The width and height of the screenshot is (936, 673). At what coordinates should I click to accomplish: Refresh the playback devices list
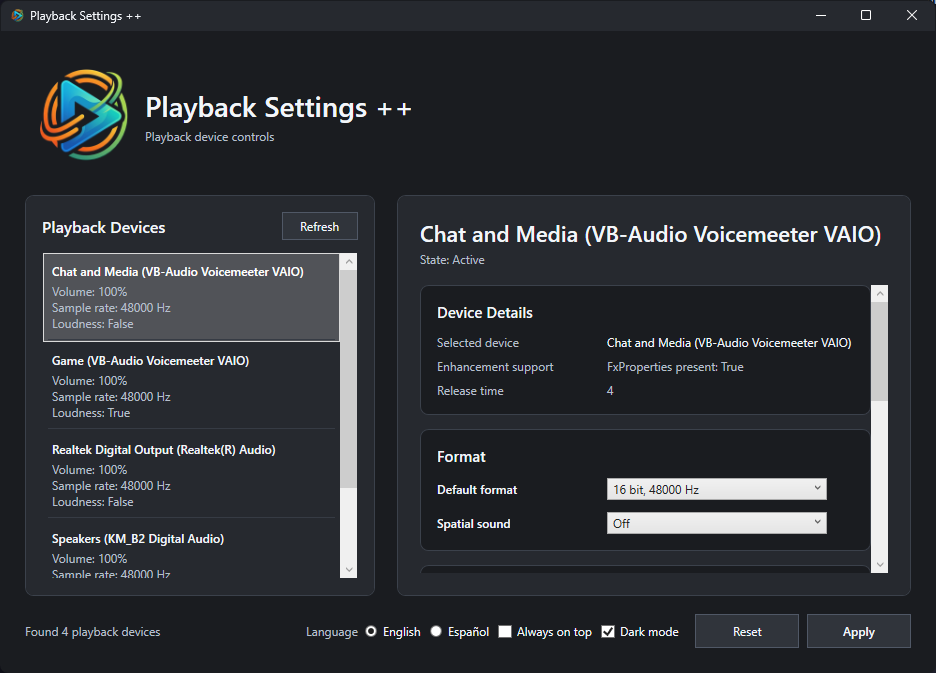pyautogui.click(x=319, y=226)
